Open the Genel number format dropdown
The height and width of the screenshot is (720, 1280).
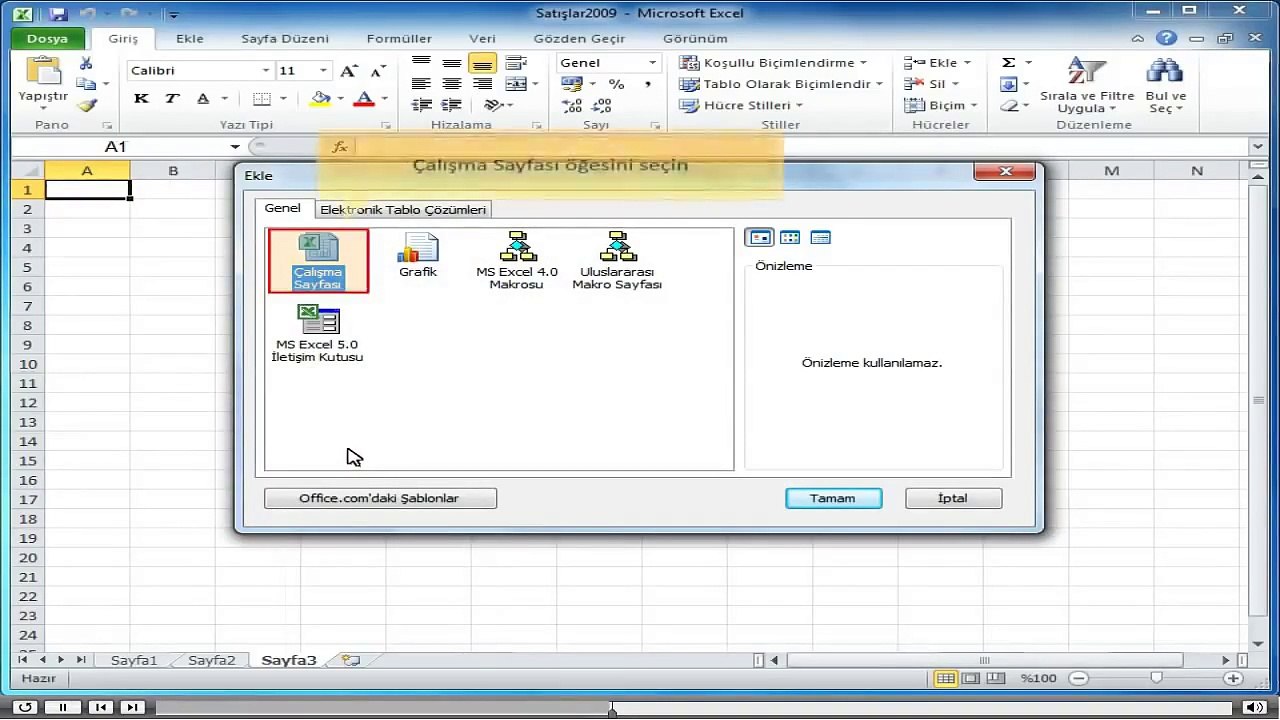[x=652, y=63]
